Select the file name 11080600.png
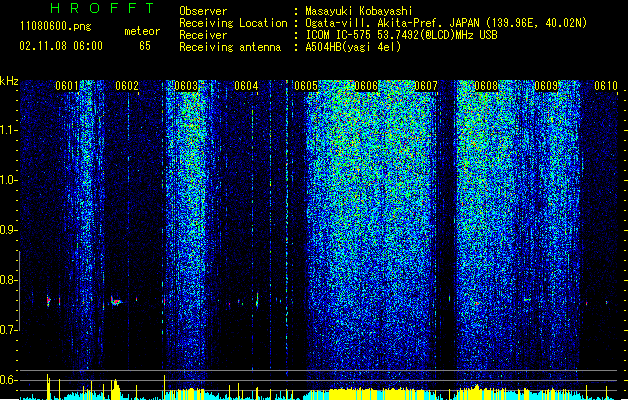This screenshot has width=629, height=400. (x=55, y=26)
